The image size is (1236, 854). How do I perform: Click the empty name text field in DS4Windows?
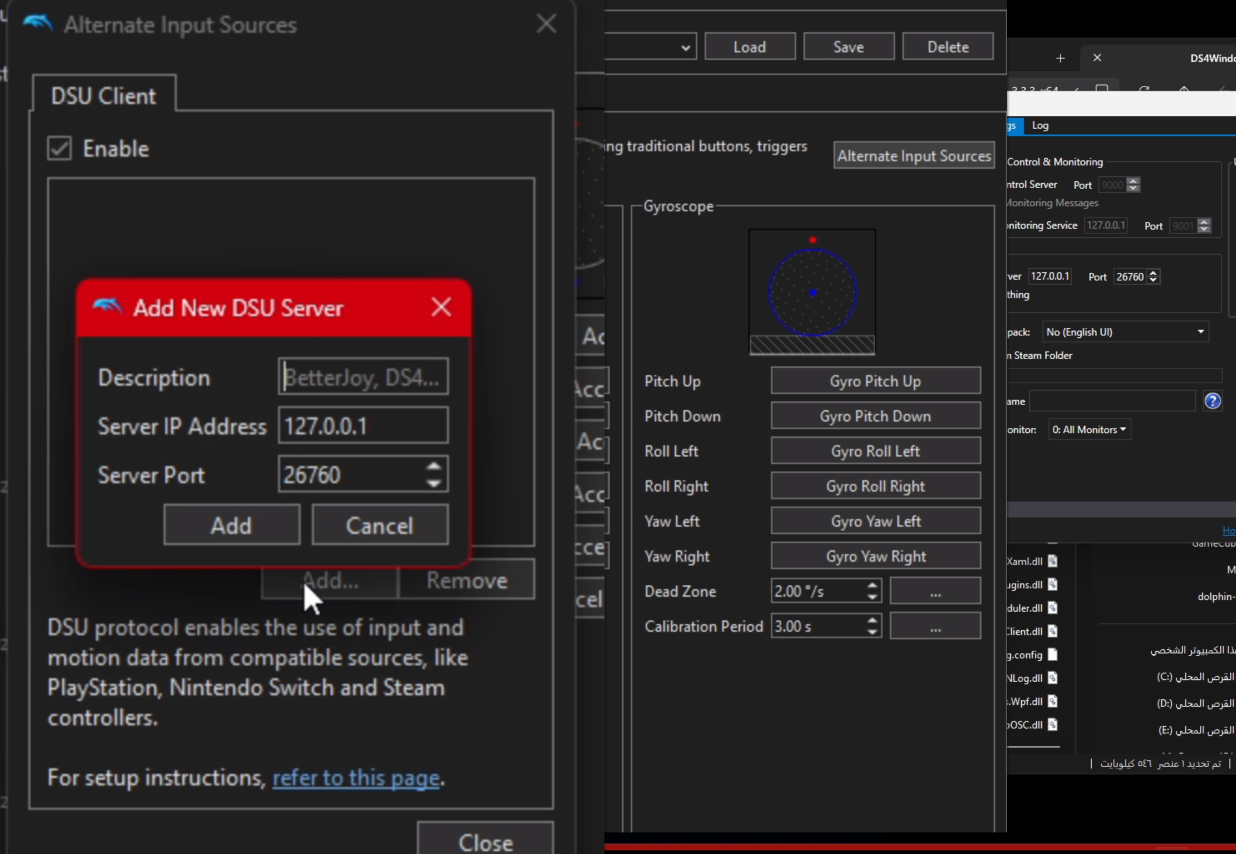(1112, 401)
